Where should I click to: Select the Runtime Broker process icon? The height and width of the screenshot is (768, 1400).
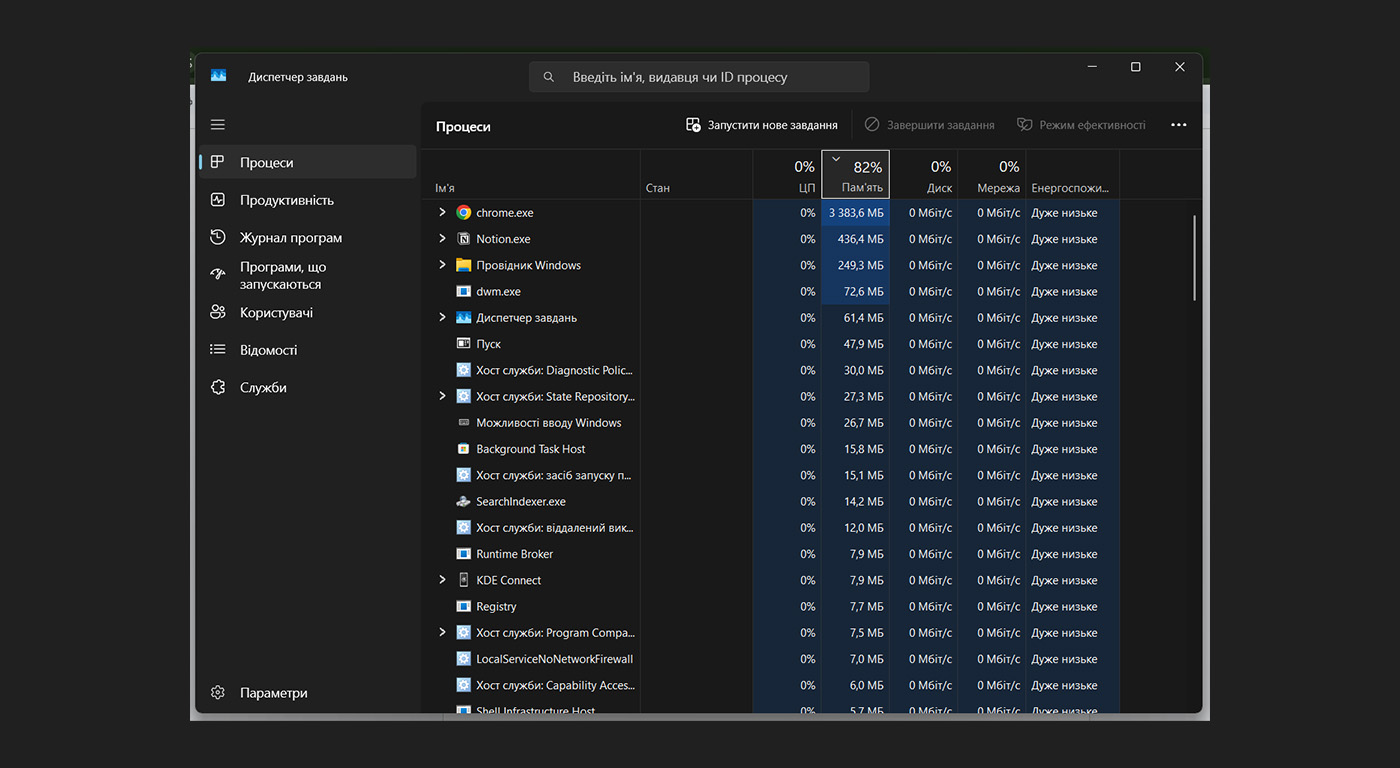pos(463,554)
